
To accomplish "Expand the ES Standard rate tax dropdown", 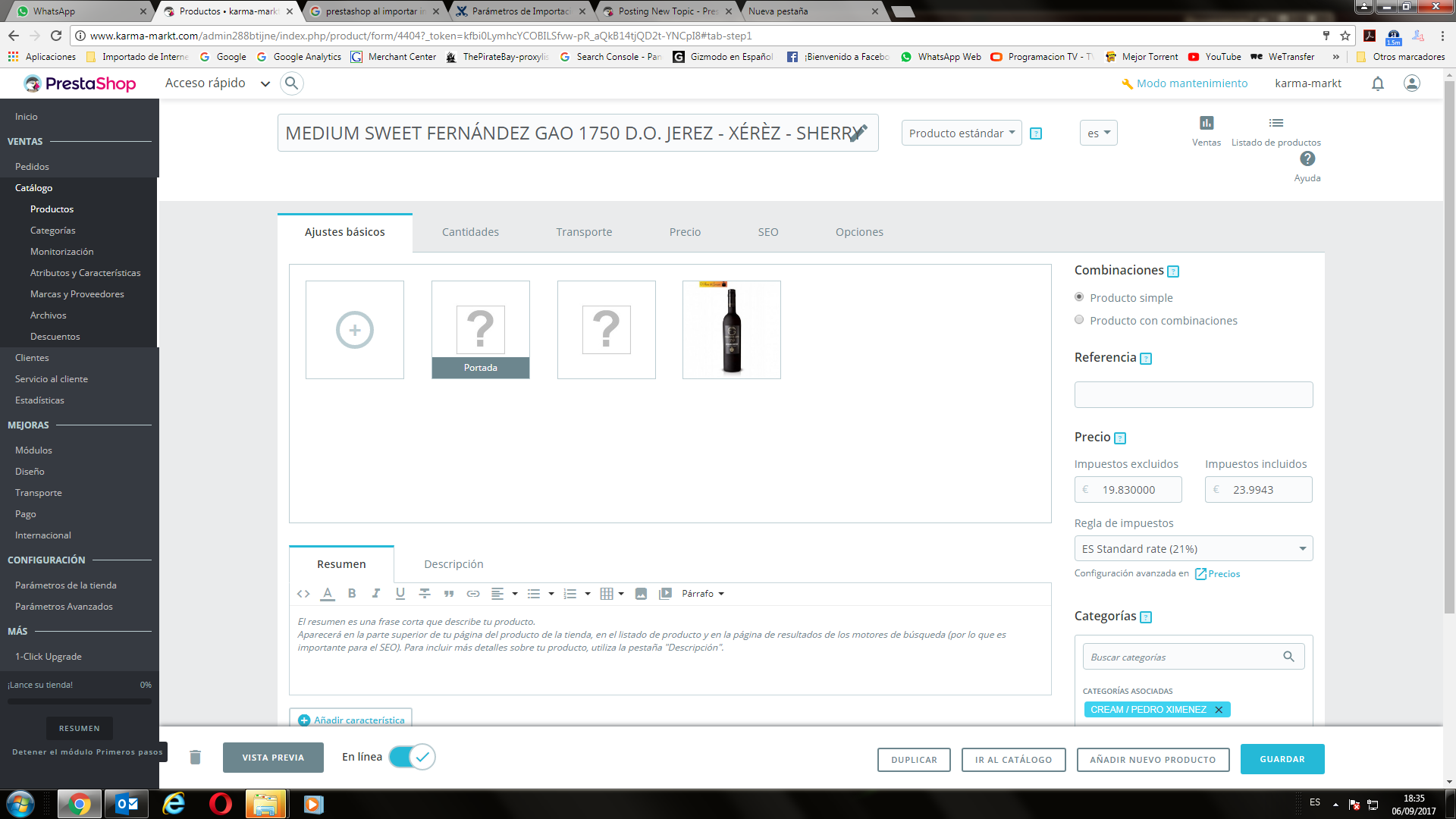I will click(1193, 548).
